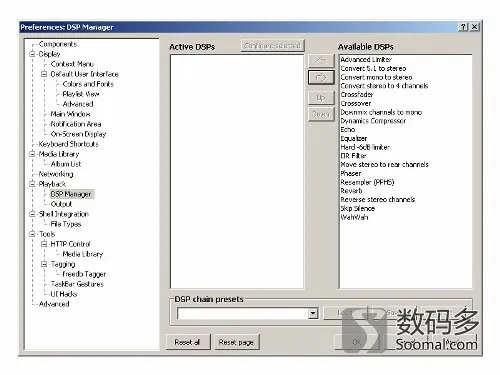Open the Colors and Fonts page
500x375 pixels.
[88, 84]
